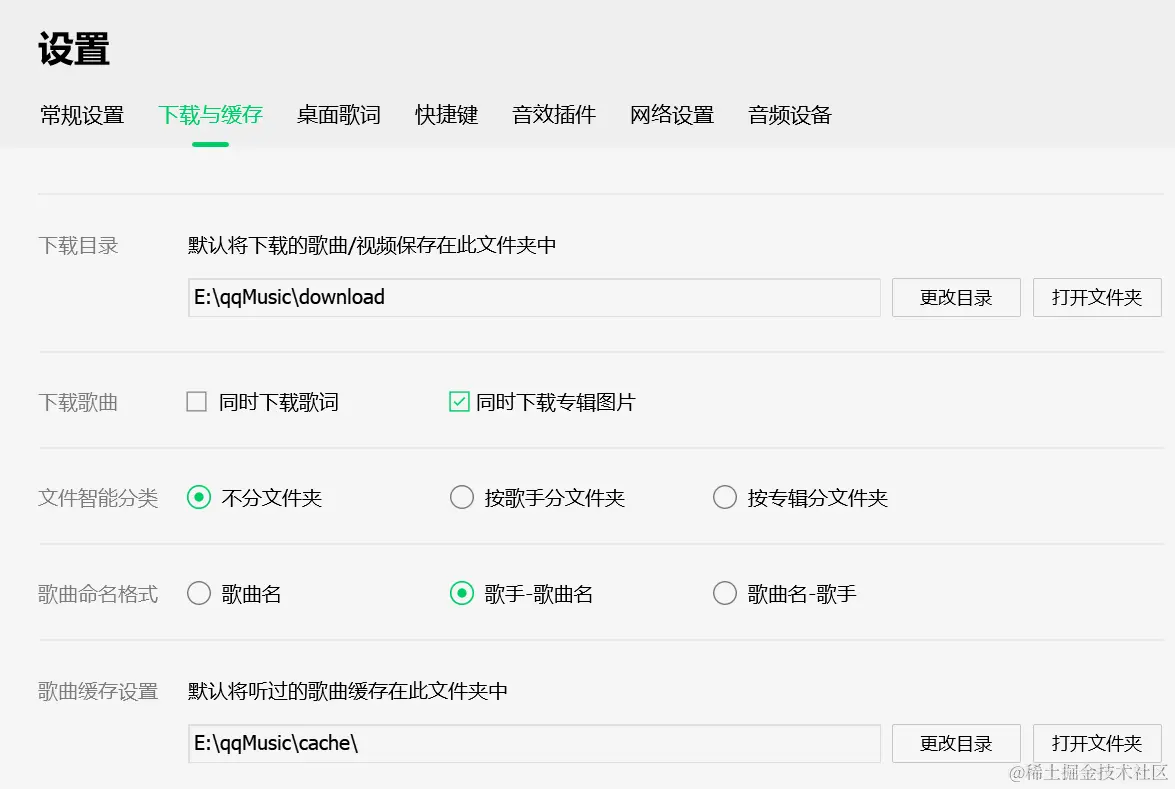Click the download directory path field

tap(534, 298)
